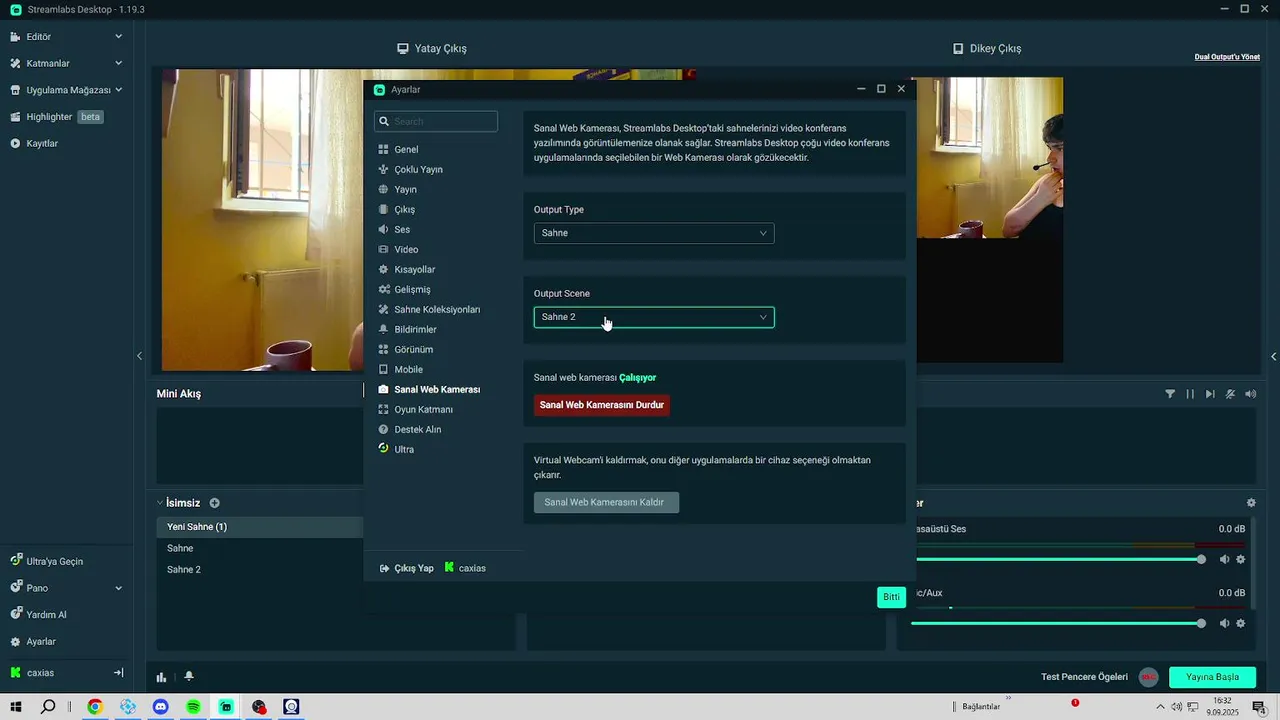Screen dimensions: 1280x720
Task: Pause the Mini Akış feed
Action: (1190, 394)
